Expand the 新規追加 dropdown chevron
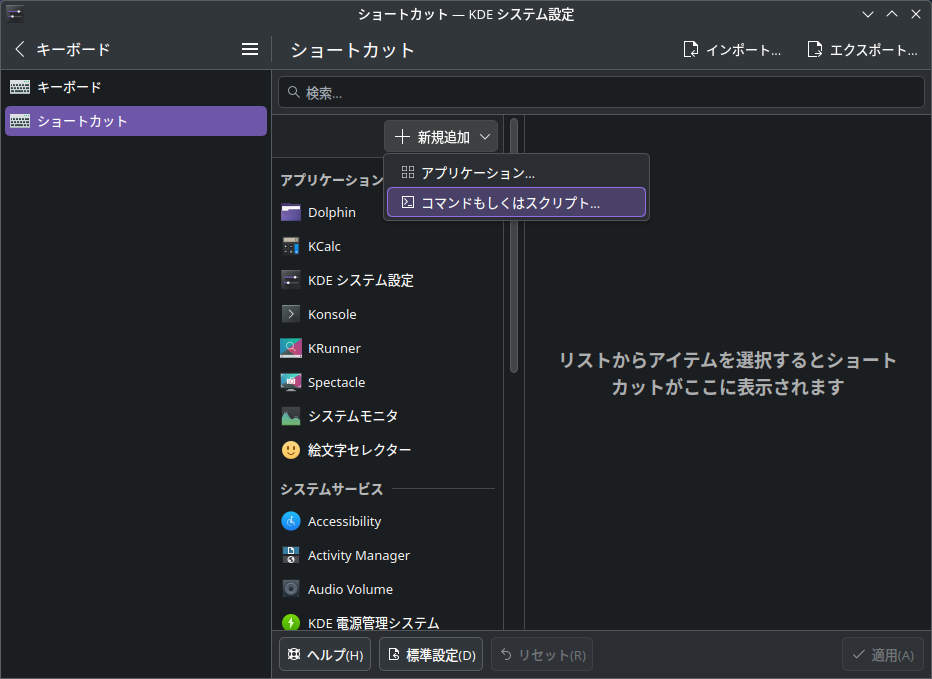The image size is (932, 679). click(x=485, y=137)
